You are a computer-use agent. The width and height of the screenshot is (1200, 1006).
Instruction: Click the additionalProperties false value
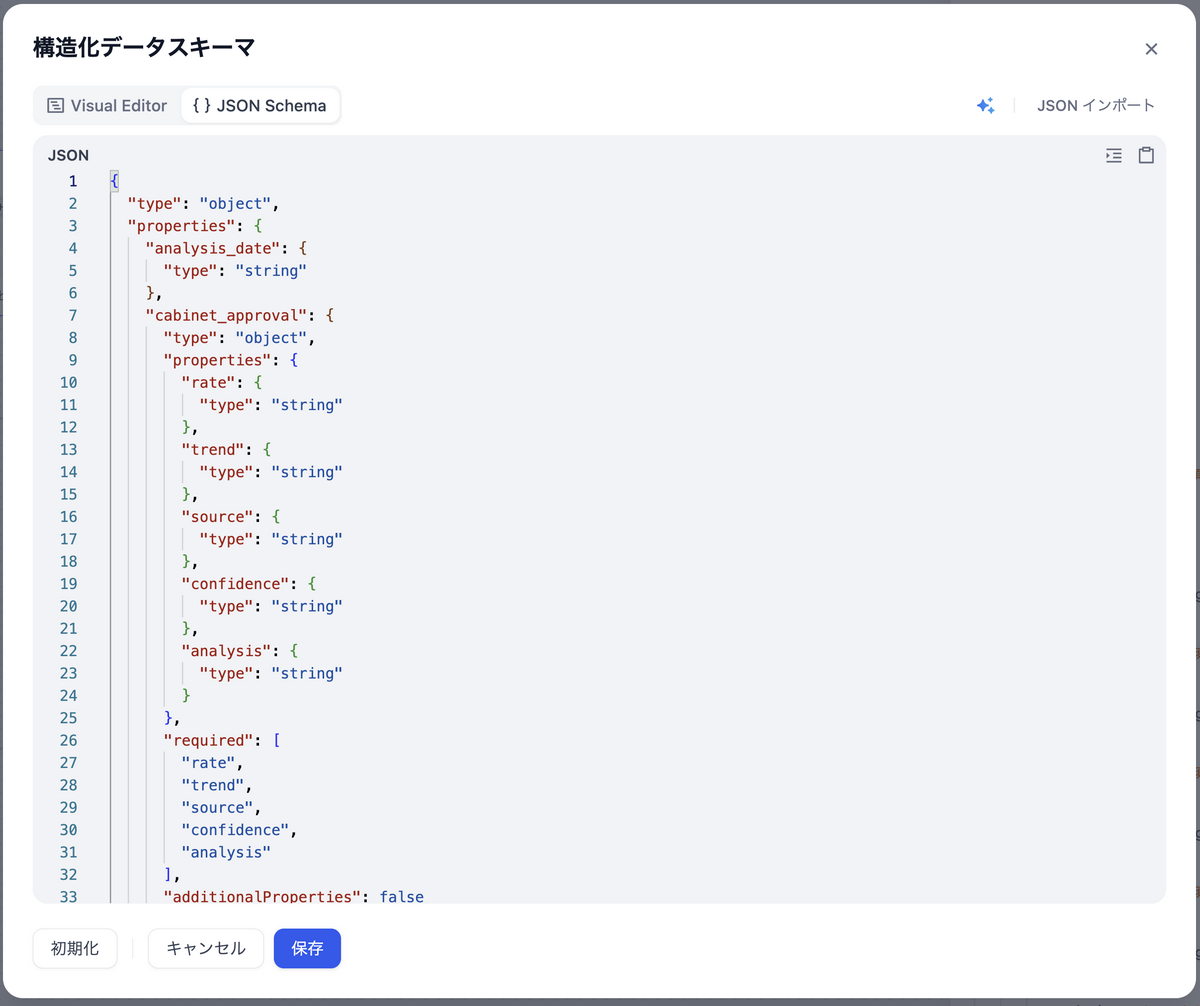(x=402, y=897)
